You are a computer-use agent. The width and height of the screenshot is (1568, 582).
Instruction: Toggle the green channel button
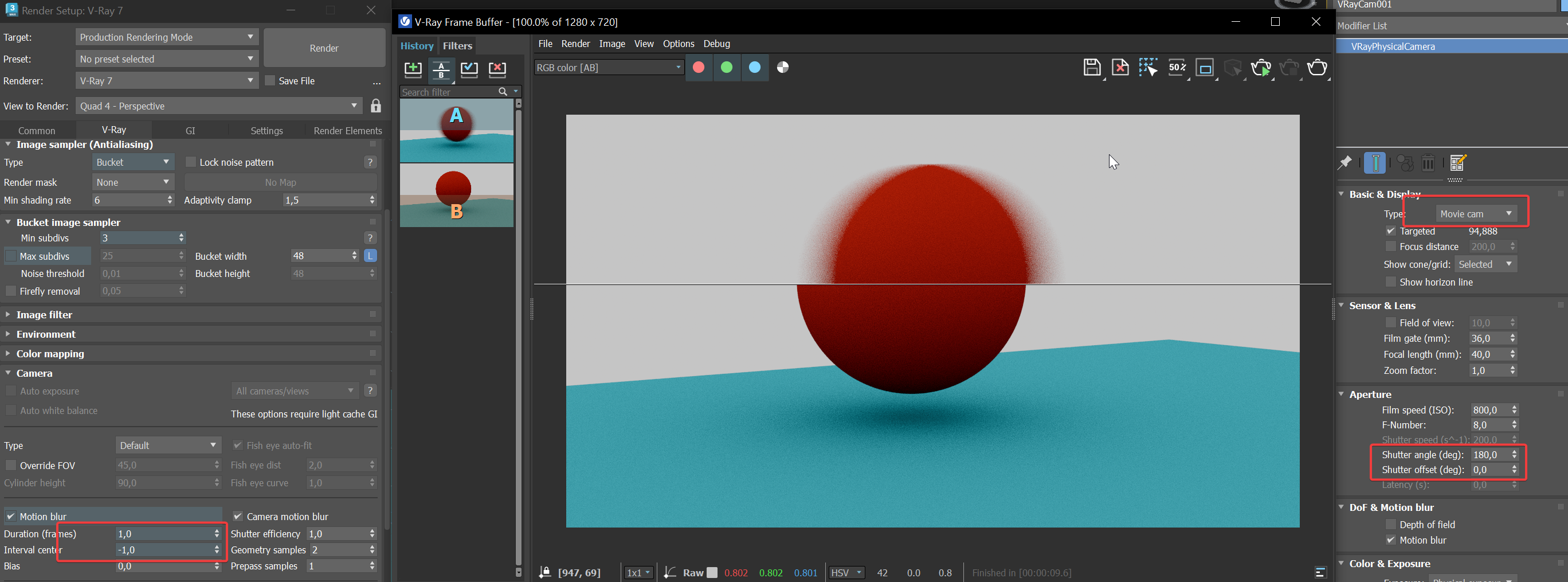point(726,67)
